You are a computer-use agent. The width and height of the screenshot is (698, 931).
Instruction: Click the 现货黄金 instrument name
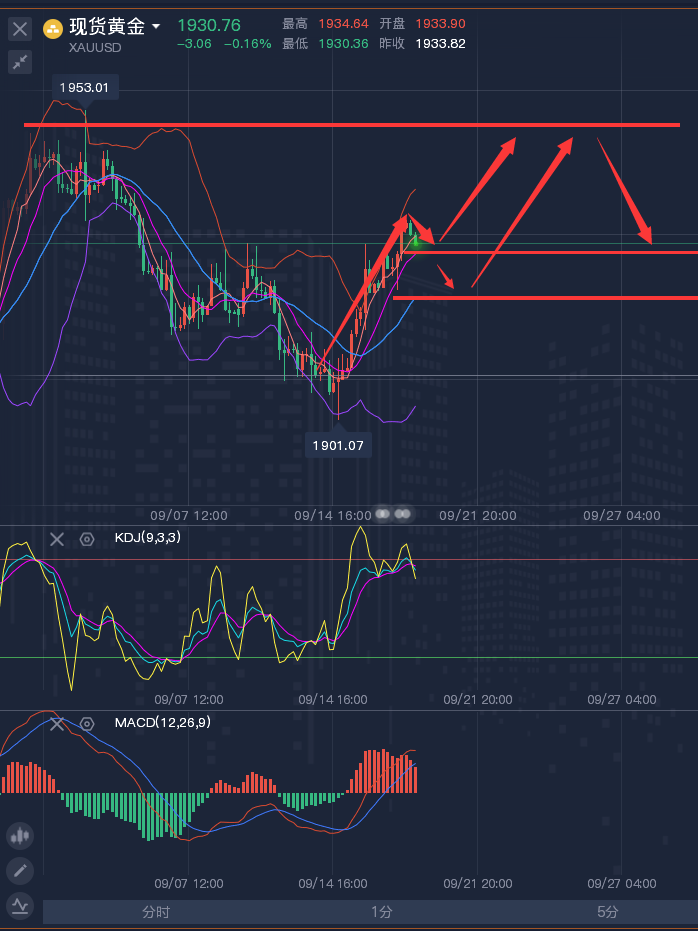(x=107, y=26)
